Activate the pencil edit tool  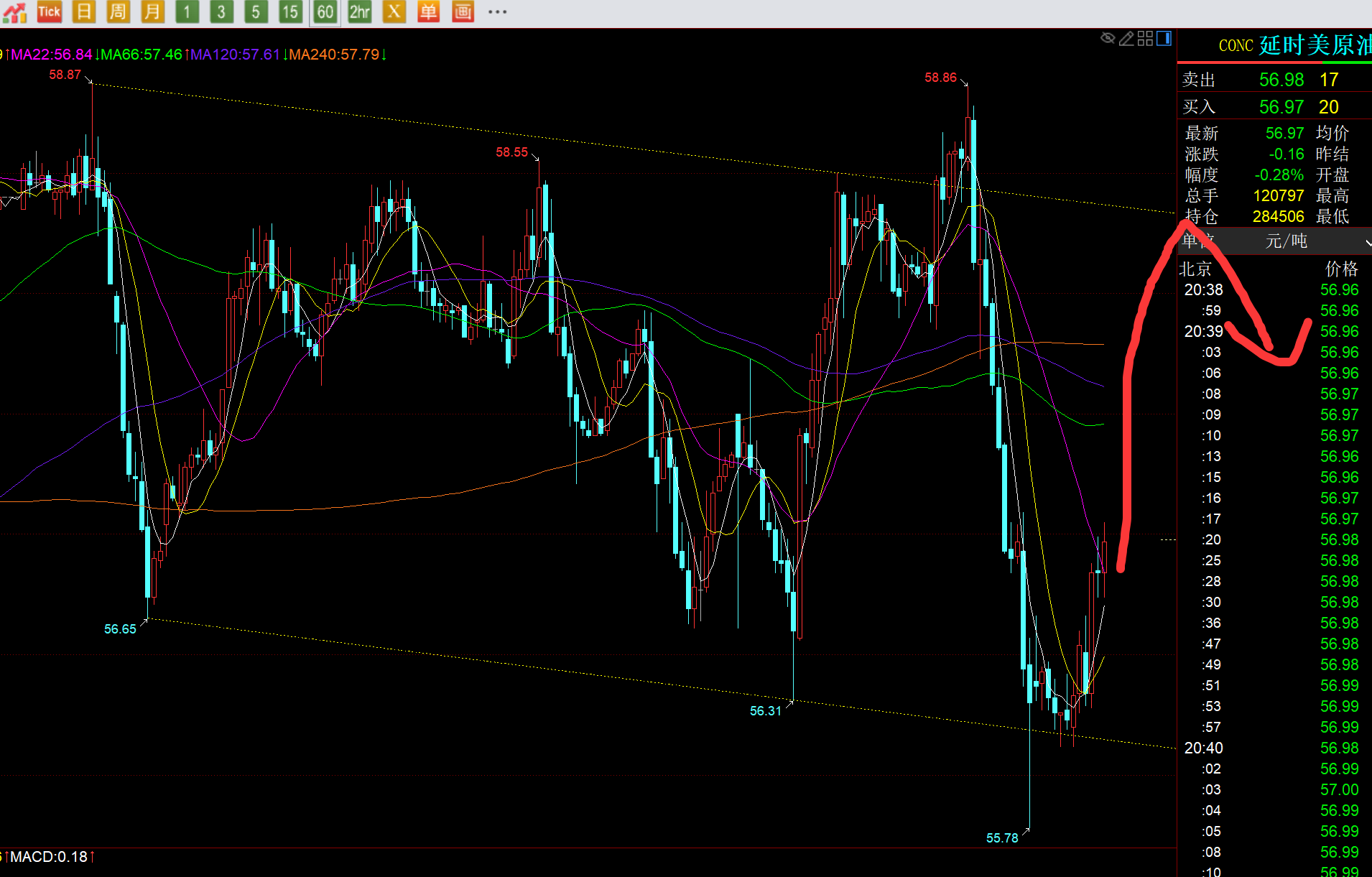click(1126, 39)
